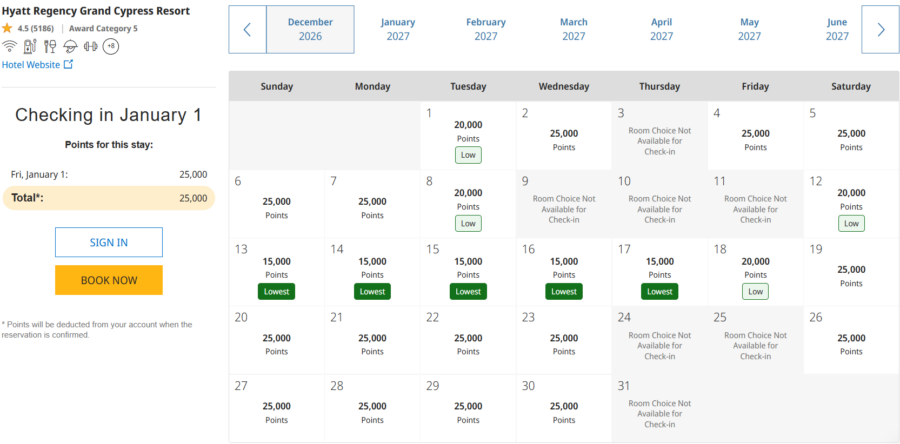Screen dimensions: 900x444
Task: Click the Wednesday column header
Action: point(564,87)
